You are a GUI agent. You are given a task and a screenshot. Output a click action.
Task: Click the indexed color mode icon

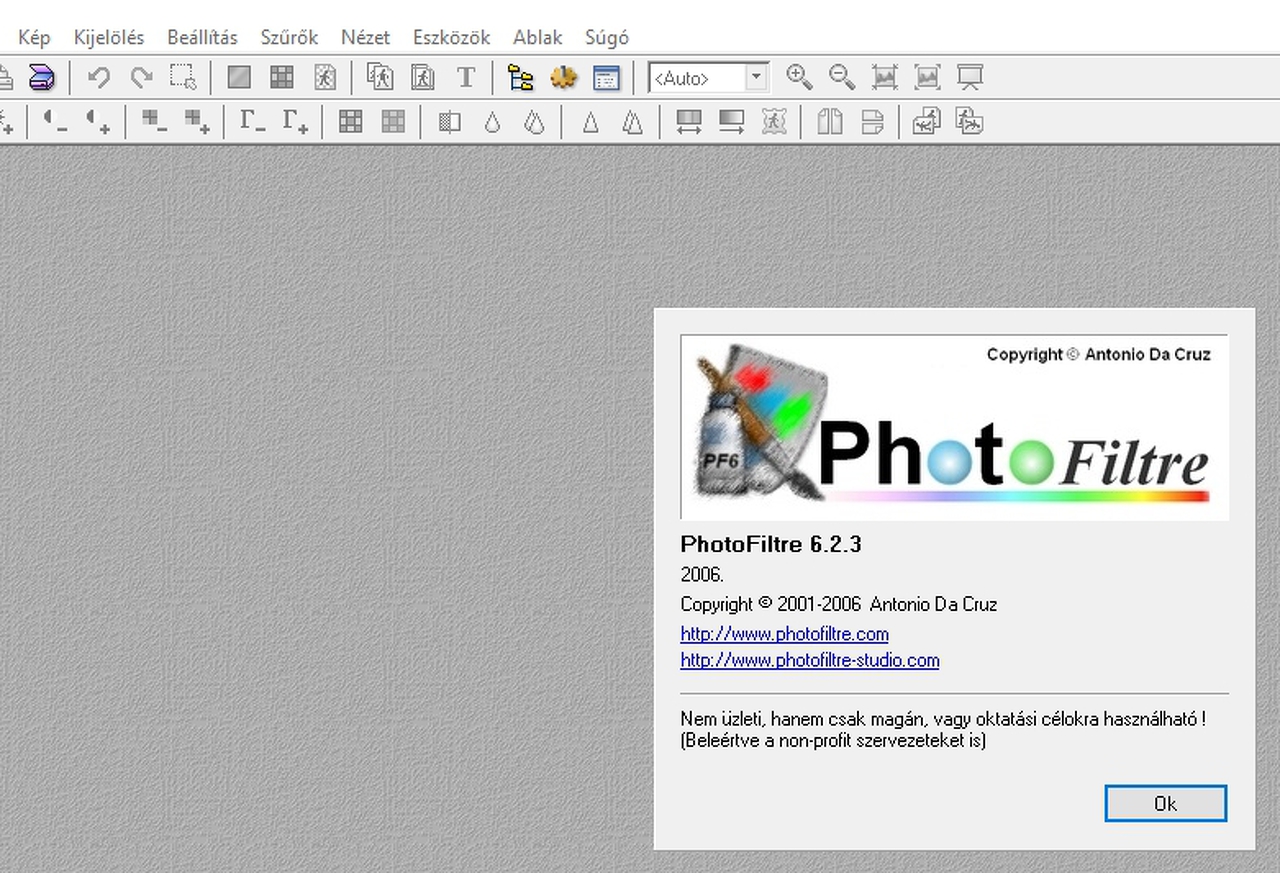pos(282,77)
